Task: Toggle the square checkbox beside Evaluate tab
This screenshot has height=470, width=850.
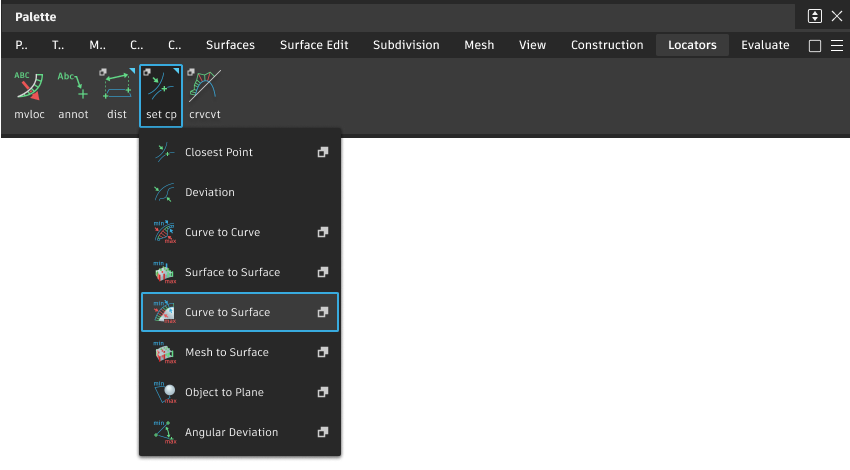Action: pos(814,46)
